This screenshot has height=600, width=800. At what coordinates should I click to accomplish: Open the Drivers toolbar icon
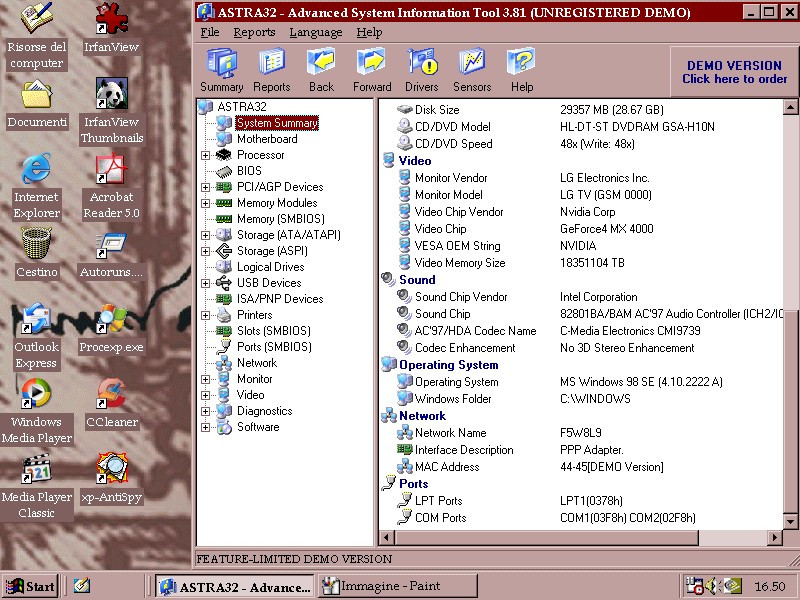422,70
